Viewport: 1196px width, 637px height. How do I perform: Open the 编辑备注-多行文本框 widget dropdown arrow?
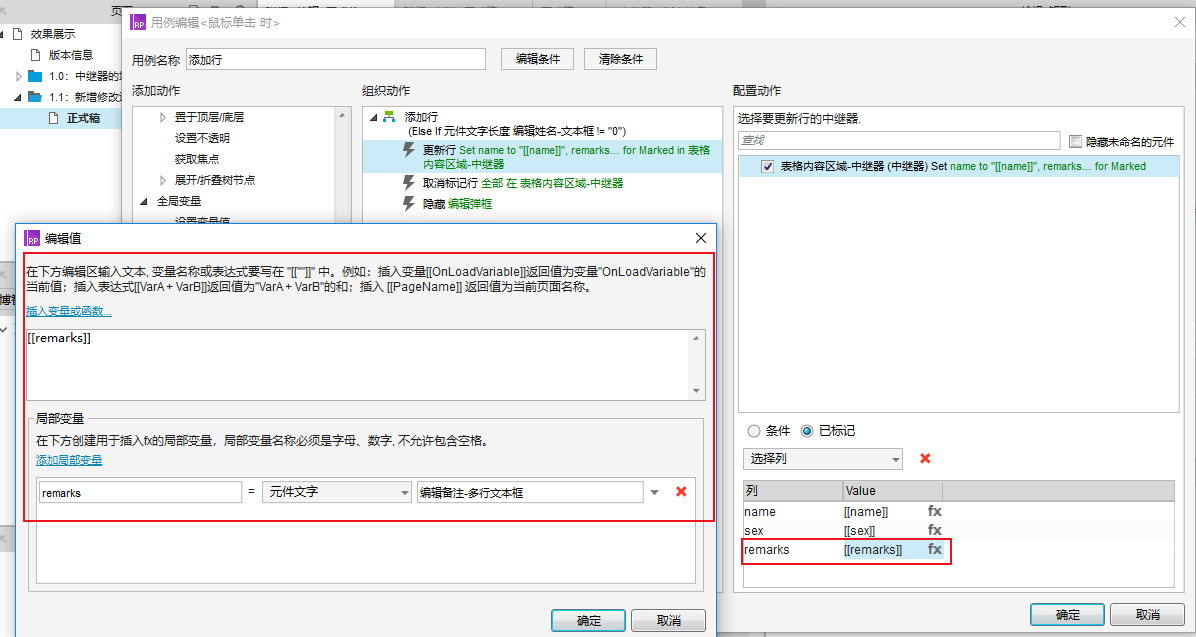pyautogui.click(x=654, y=493)
